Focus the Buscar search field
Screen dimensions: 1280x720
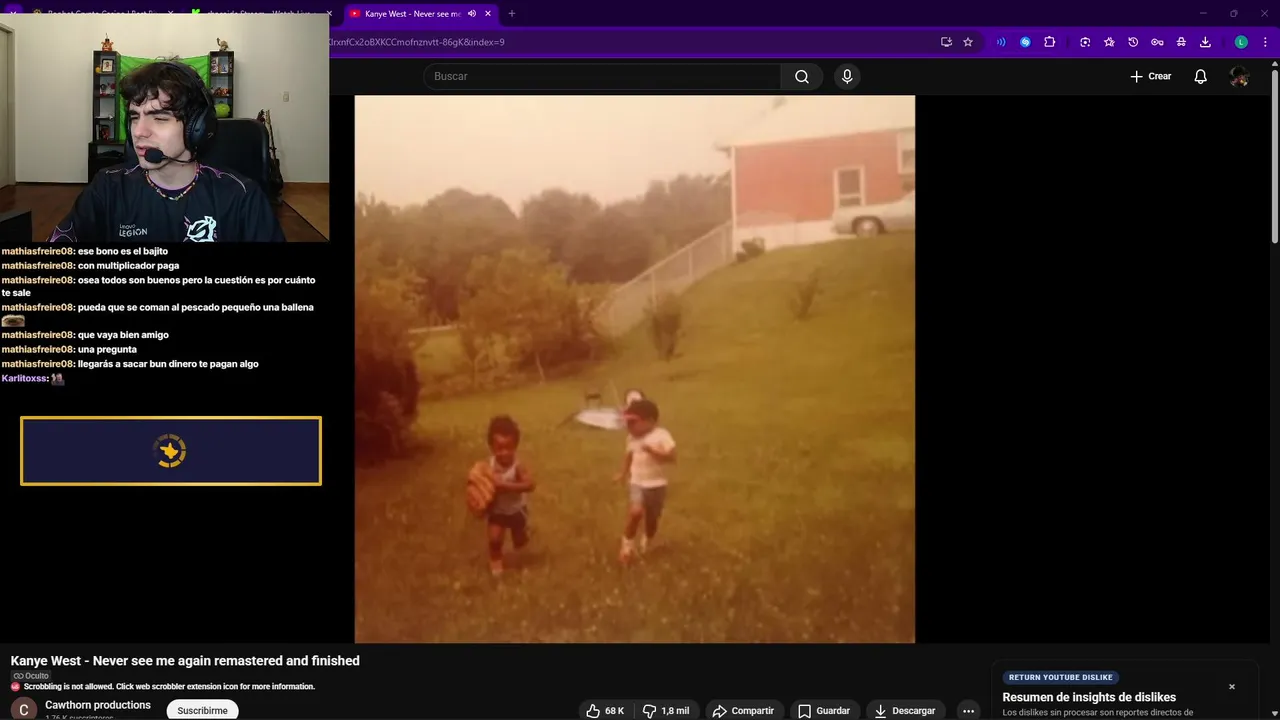point(603,76)
